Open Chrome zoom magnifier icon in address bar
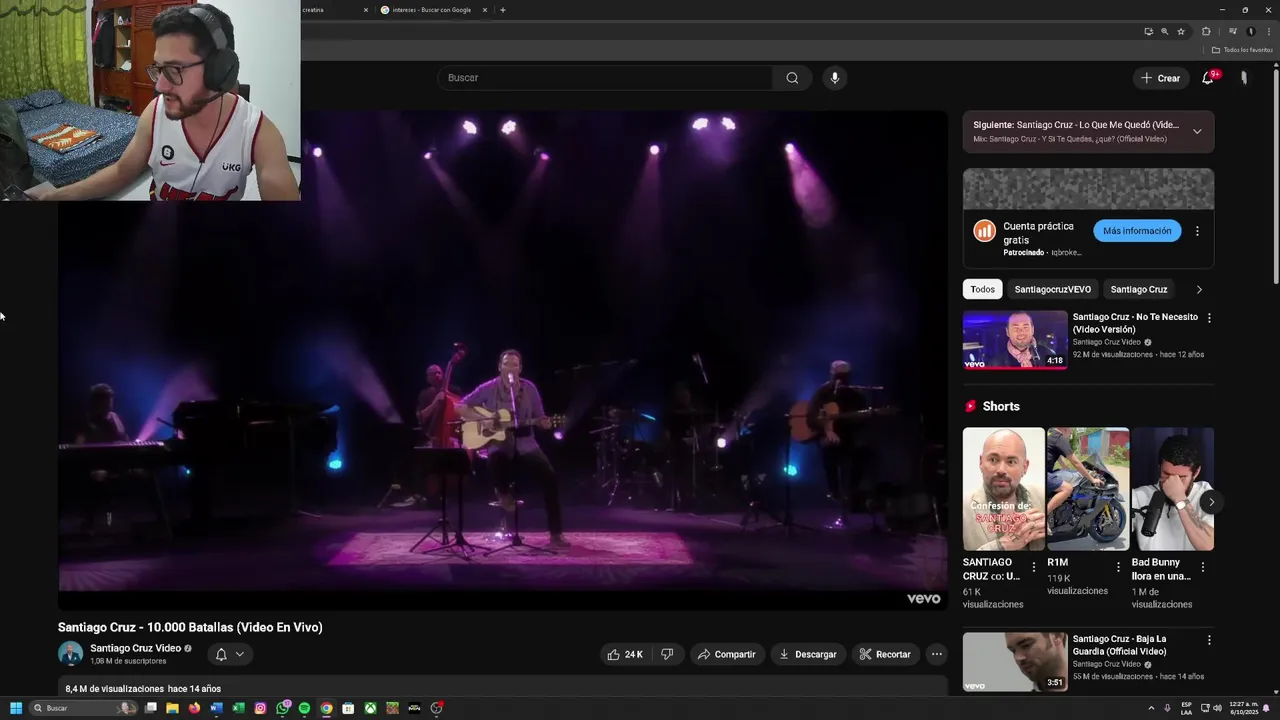The width and height of the screenshot is (1280, 720). 1164,31
